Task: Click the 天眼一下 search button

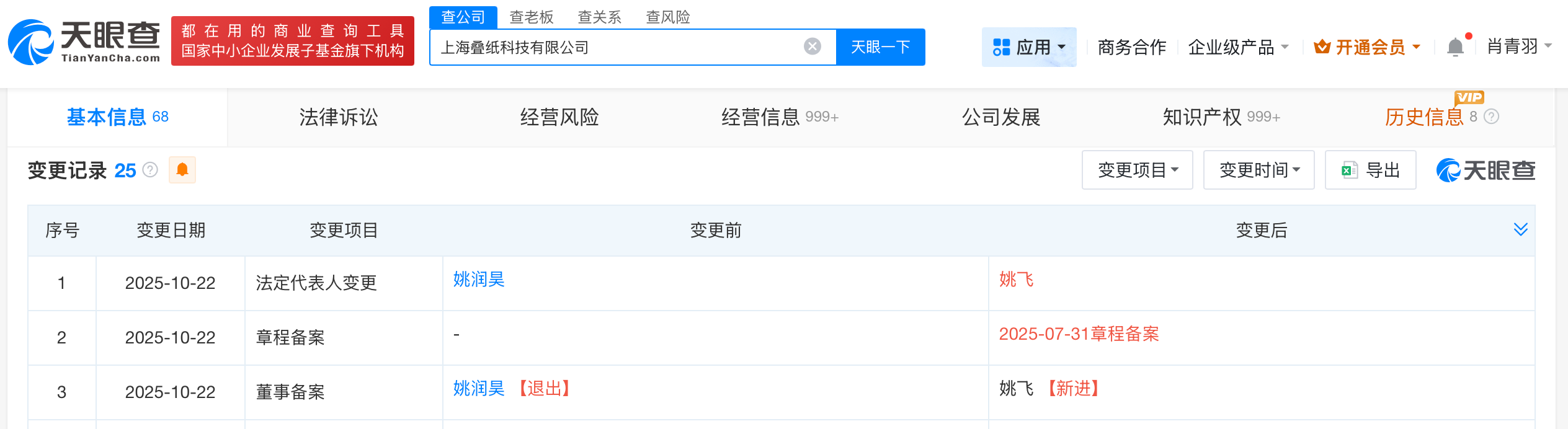Action: (880, 47)
